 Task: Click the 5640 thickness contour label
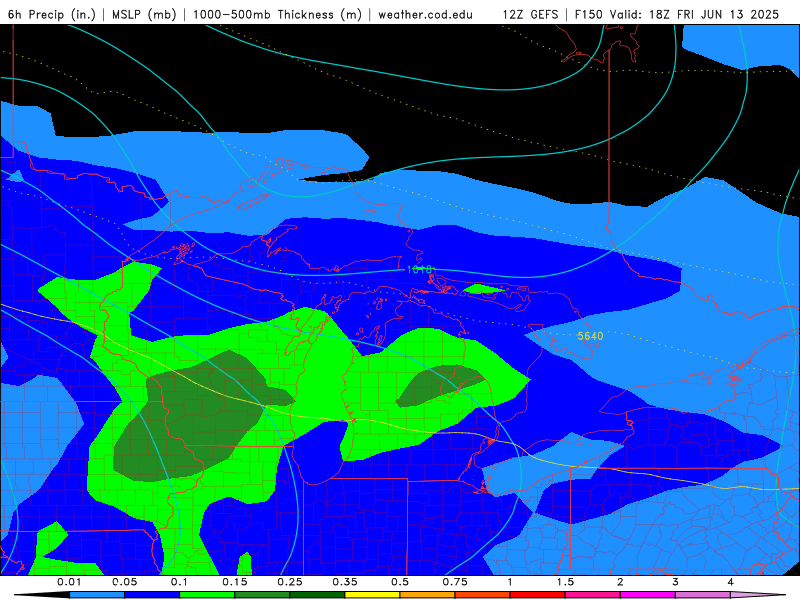(x=590, y=336)
